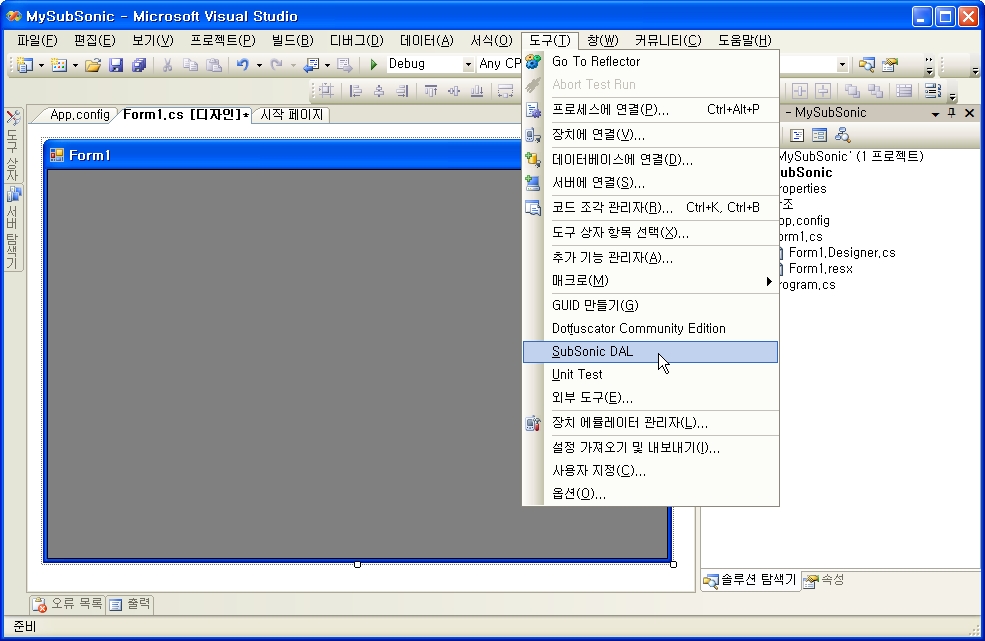Click the Center Horizontally layout icon

pyautogui.click(x=800, y=91)
